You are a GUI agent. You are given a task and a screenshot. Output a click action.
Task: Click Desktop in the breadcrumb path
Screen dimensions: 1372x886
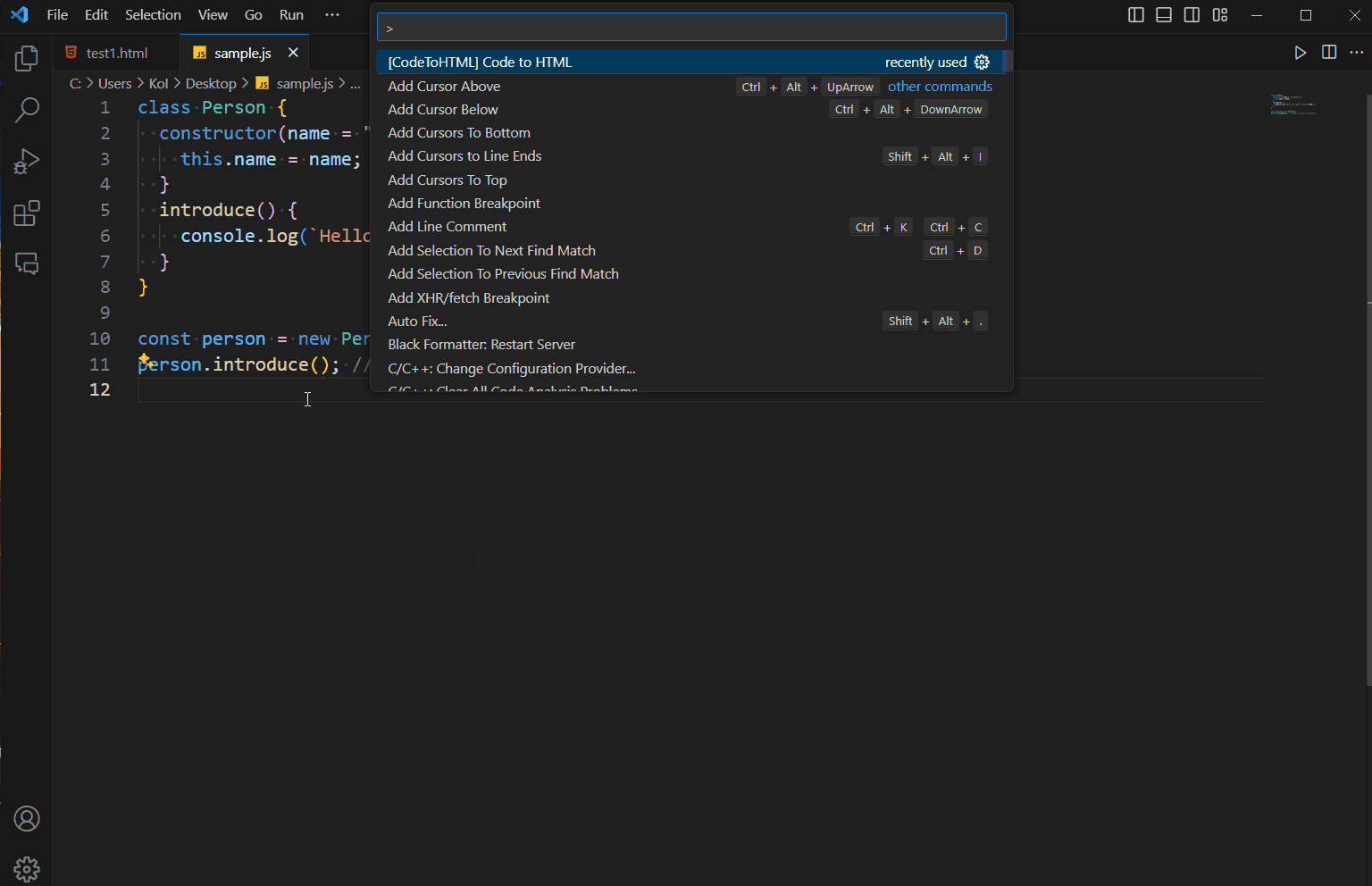click(x=211, y=83)
